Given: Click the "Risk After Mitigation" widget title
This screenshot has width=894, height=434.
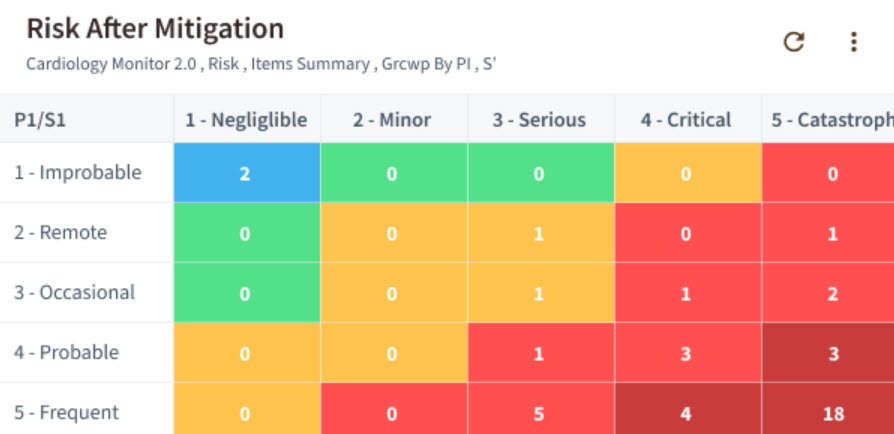Looking at the screenshot, I should tap(155, 28).
